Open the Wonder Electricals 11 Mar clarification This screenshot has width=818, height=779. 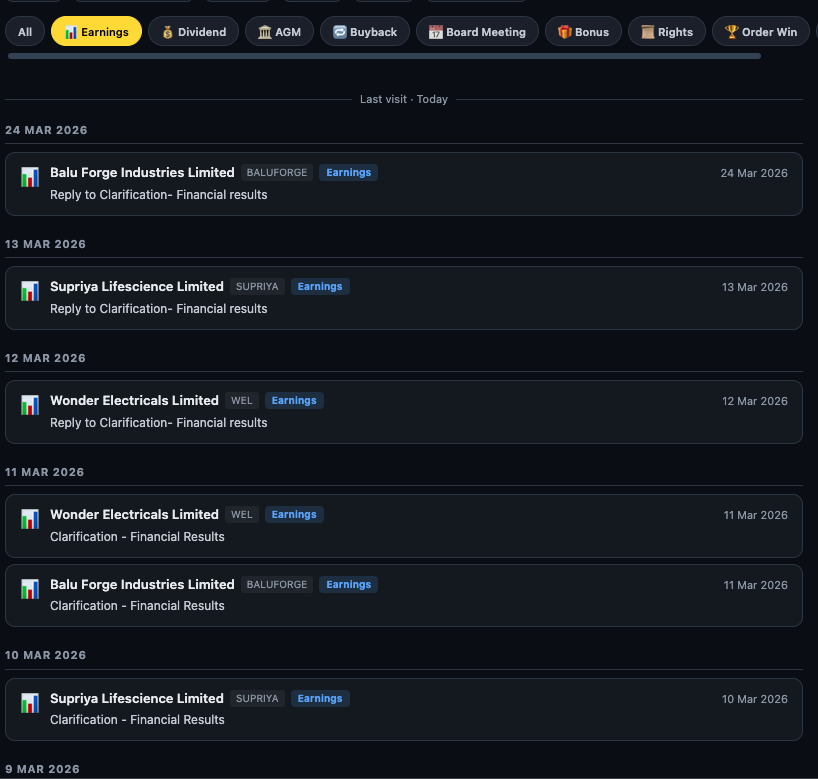coord(404,525)
